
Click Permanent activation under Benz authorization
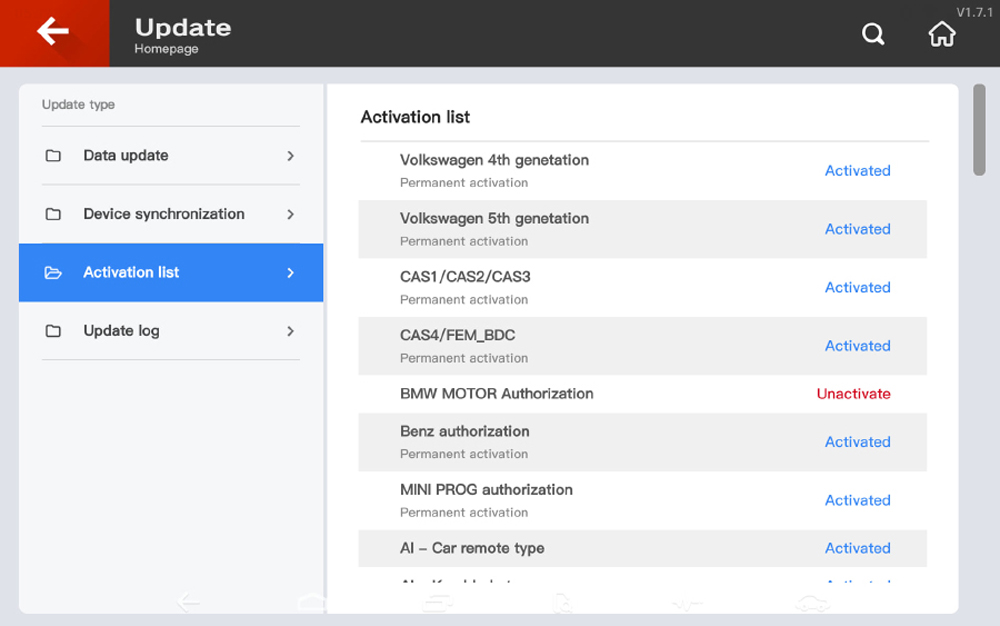click(464, 454)
